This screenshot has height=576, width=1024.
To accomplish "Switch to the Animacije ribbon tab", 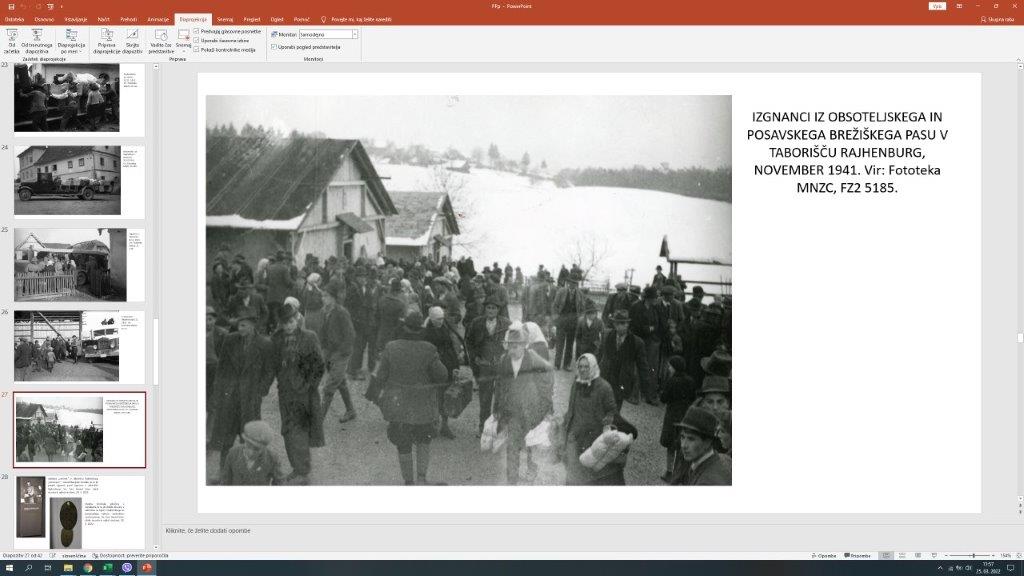I will 157,19.
